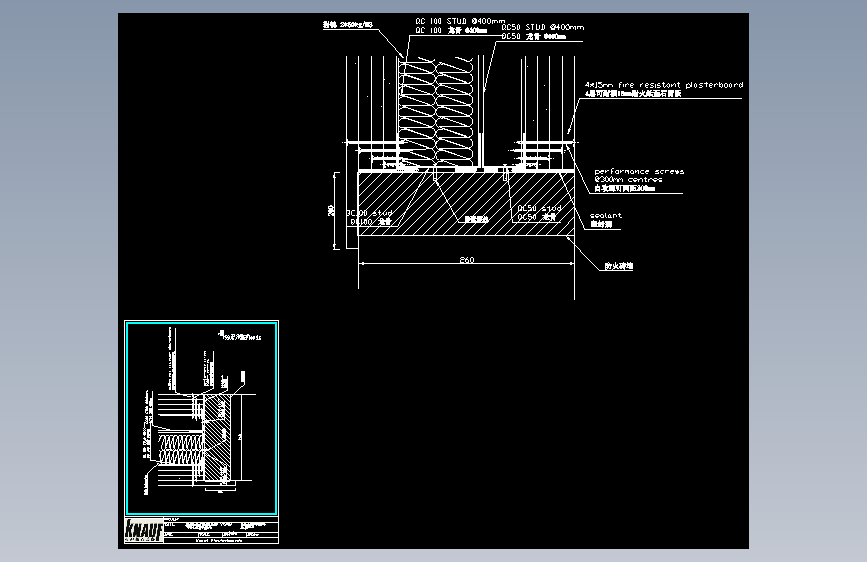The height and width of the screenshot is (562, 867).
Task: Click the vertical dimension on left of wall
Action: (x=331, y=211)
